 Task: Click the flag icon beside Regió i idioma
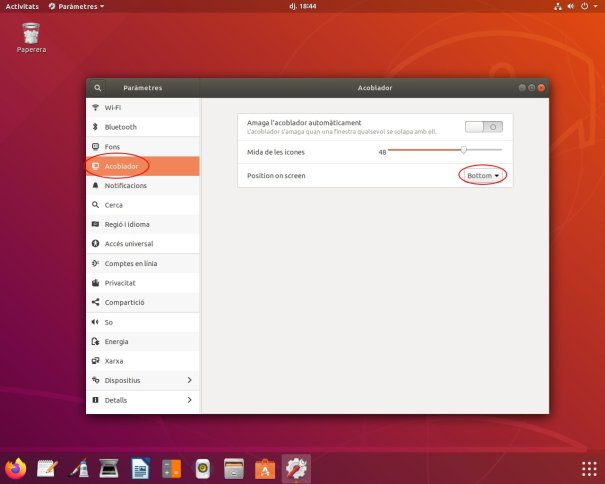coord(95,224)
